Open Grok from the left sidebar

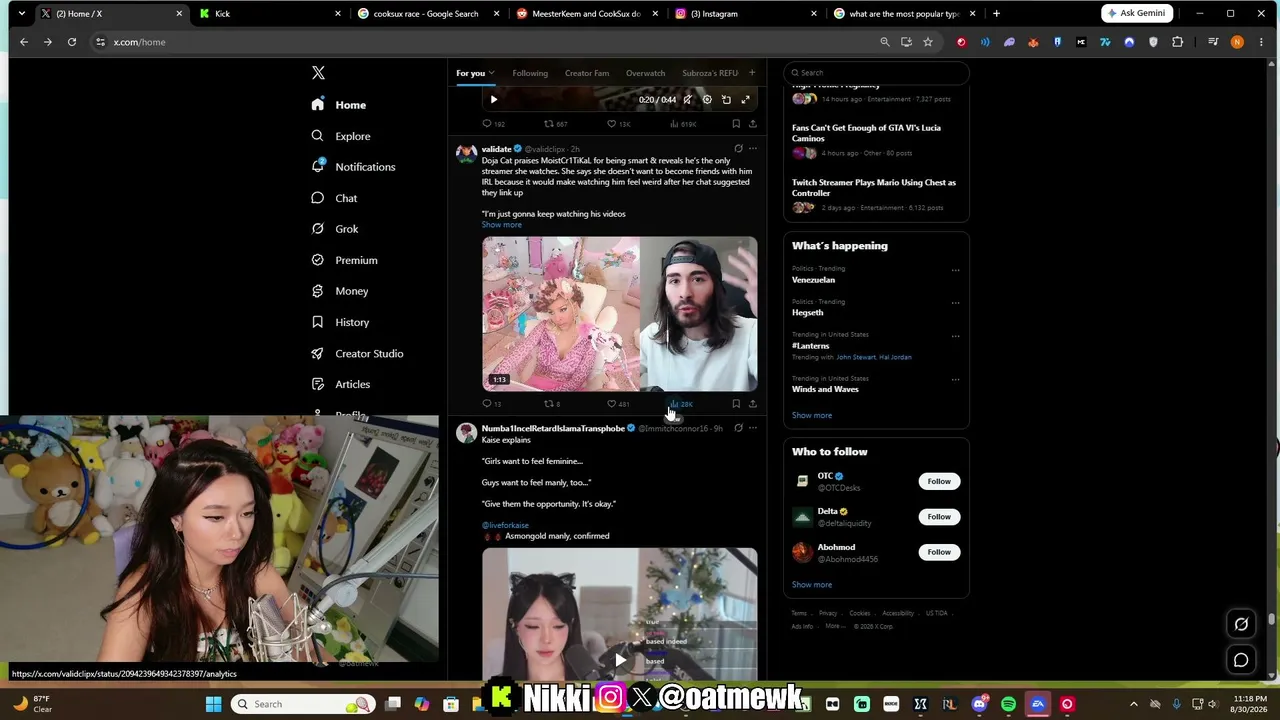pos(335,229)
